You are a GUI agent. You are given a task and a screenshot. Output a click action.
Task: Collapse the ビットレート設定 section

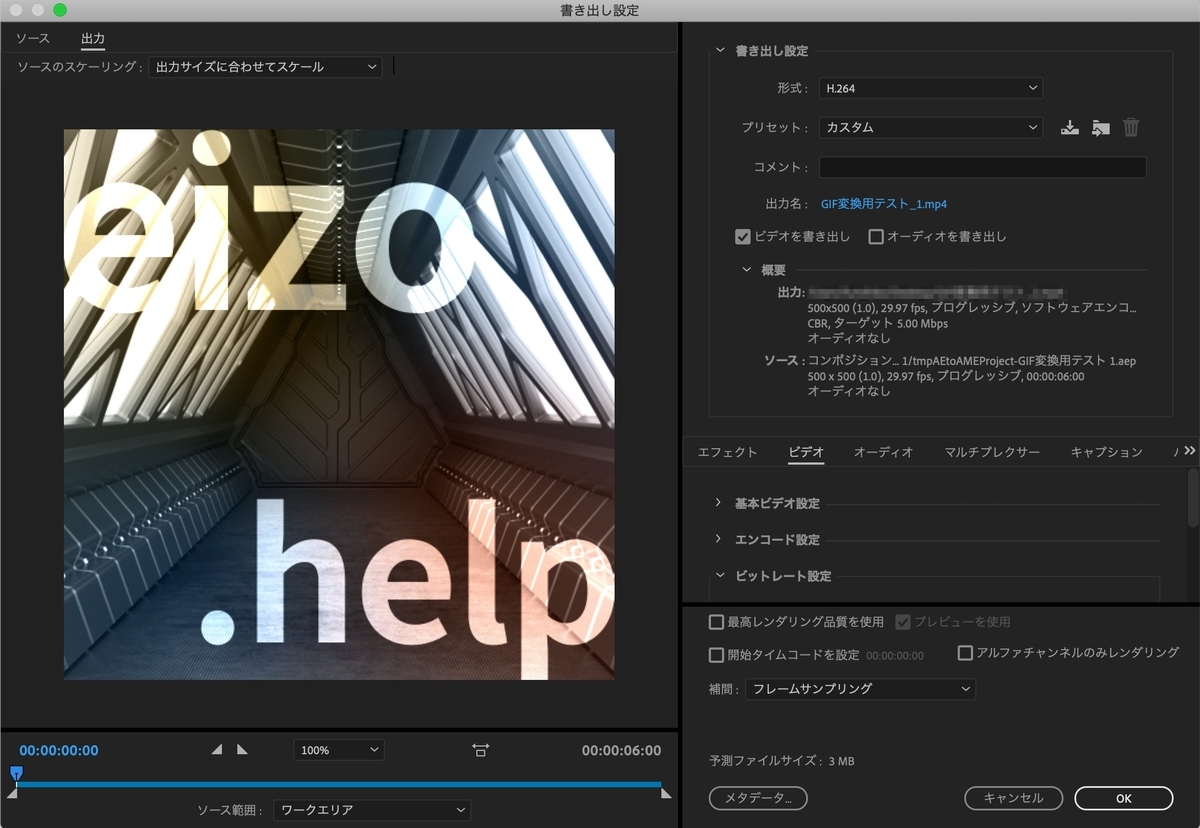[x=720, y=576]
